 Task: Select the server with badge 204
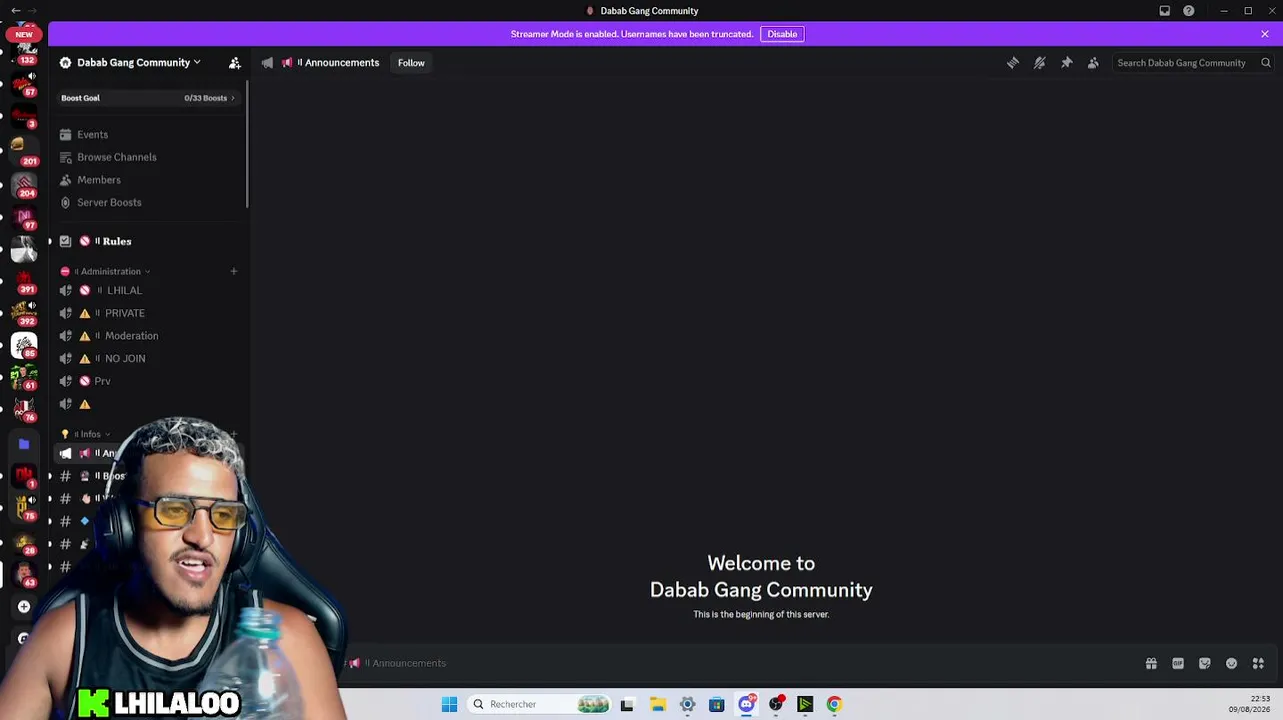[25, 184]
